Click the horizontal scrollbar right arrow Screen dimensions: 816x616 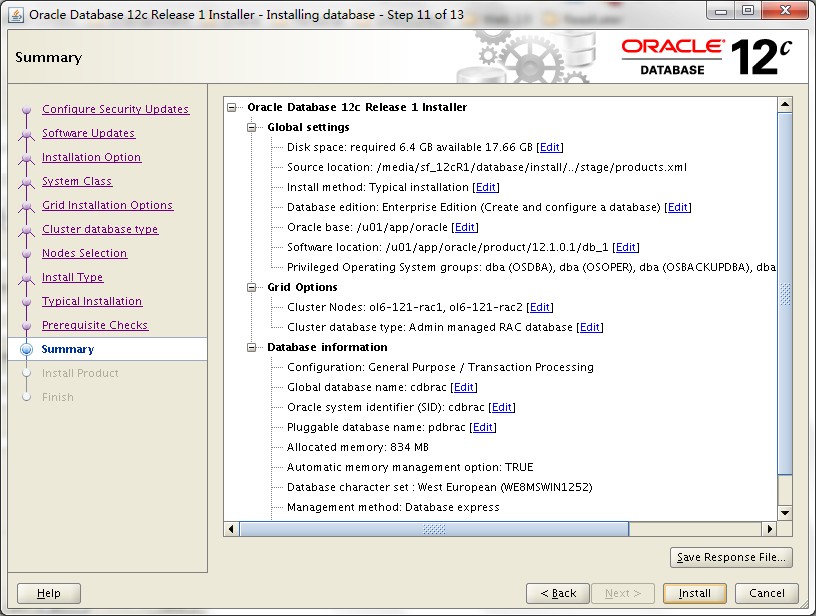click(x=770, y=529)
